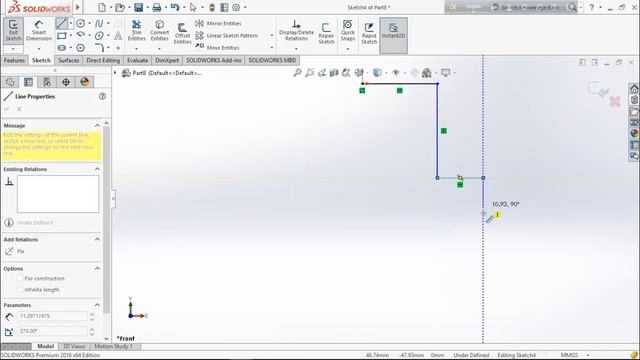
Task: Click the Zoom to Fit icon
Action: click(x=297, y=73)
